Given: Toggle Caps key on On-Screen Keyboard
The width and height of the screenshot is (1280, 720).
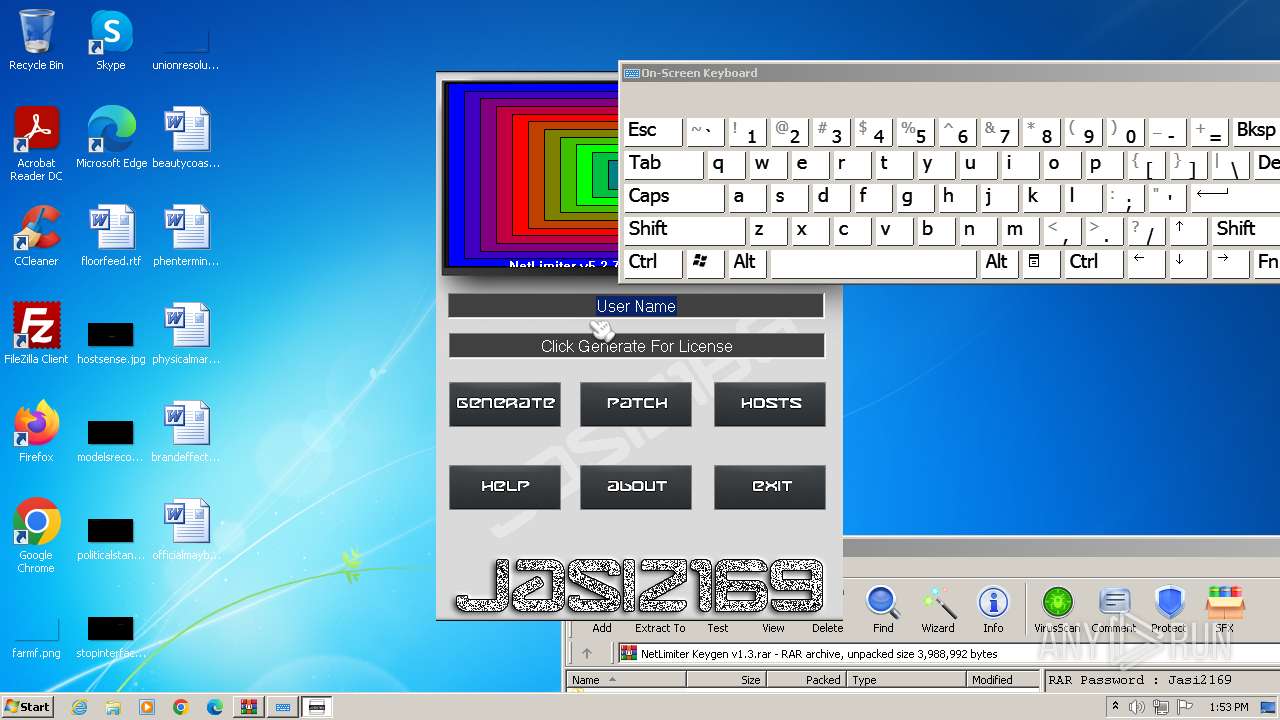Looking at the screenshot, I should [x=674, y=197].
